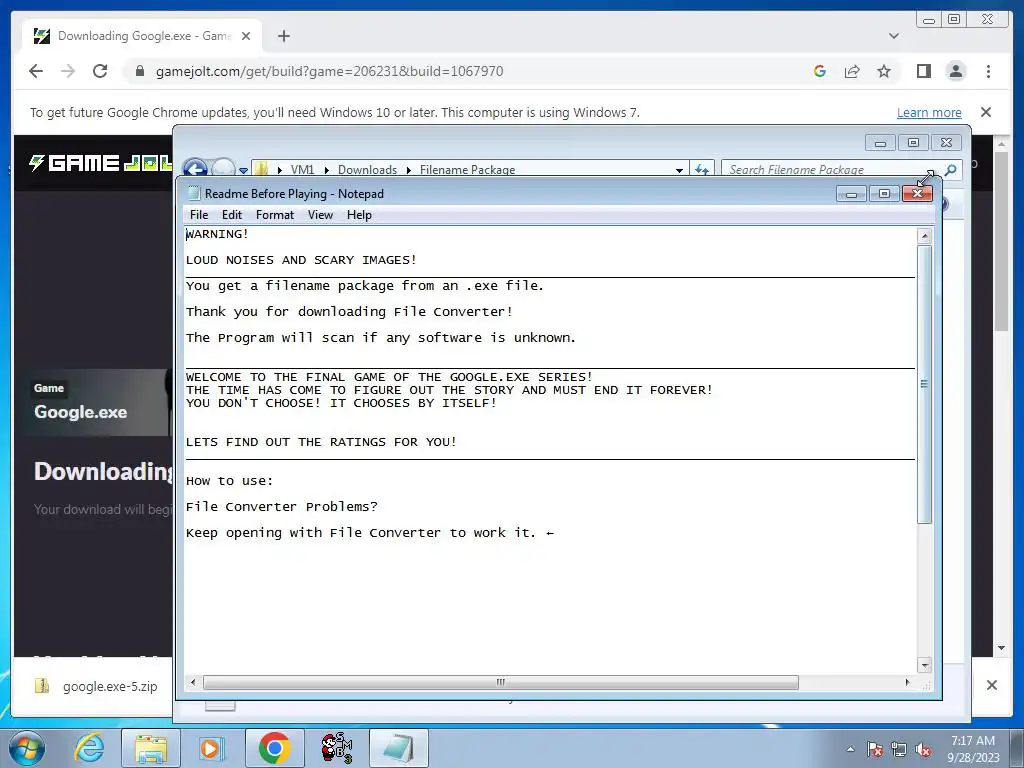Screen dimensions: 1024x768
Task: Expand the Chrome tab search dropdown
Action: pyautogui.click(x=894, y=36)
